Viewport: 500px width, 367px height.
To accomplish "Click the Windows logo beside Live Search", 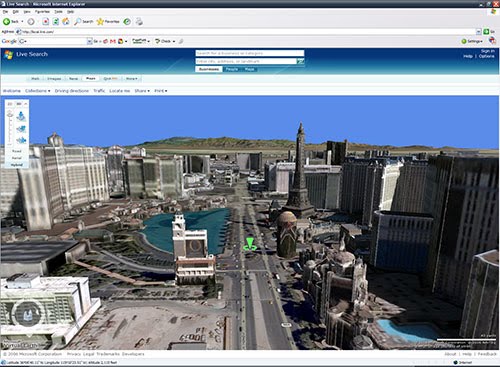I will (9, 55).
